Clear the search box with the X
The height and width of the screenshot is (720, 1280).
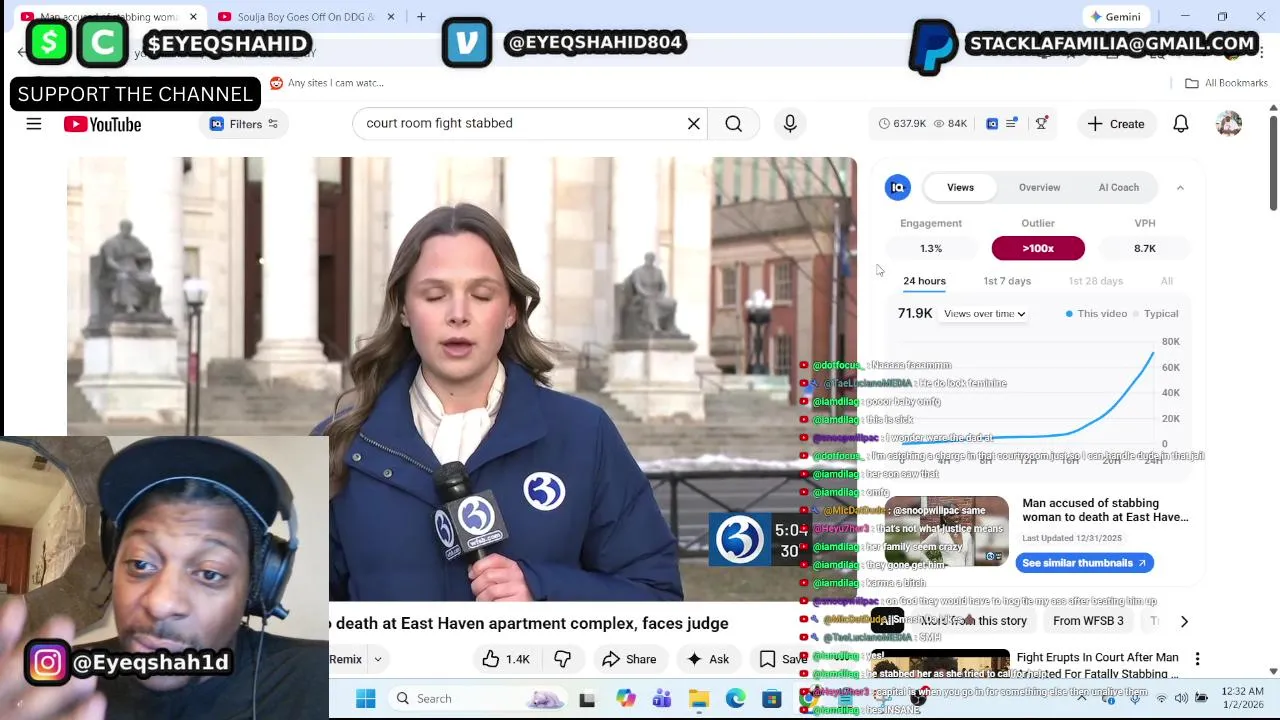point(693,123)
